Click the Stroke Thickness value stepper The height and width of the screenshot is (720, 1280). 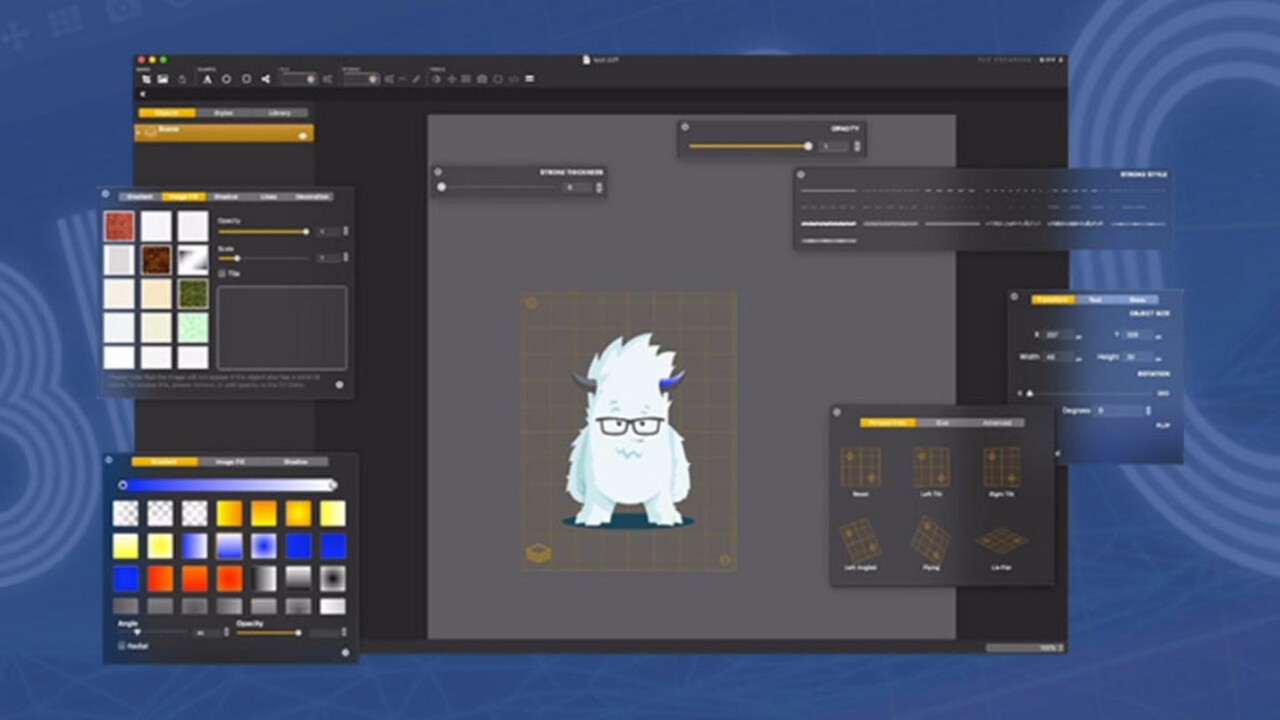[x=600, y=187]
